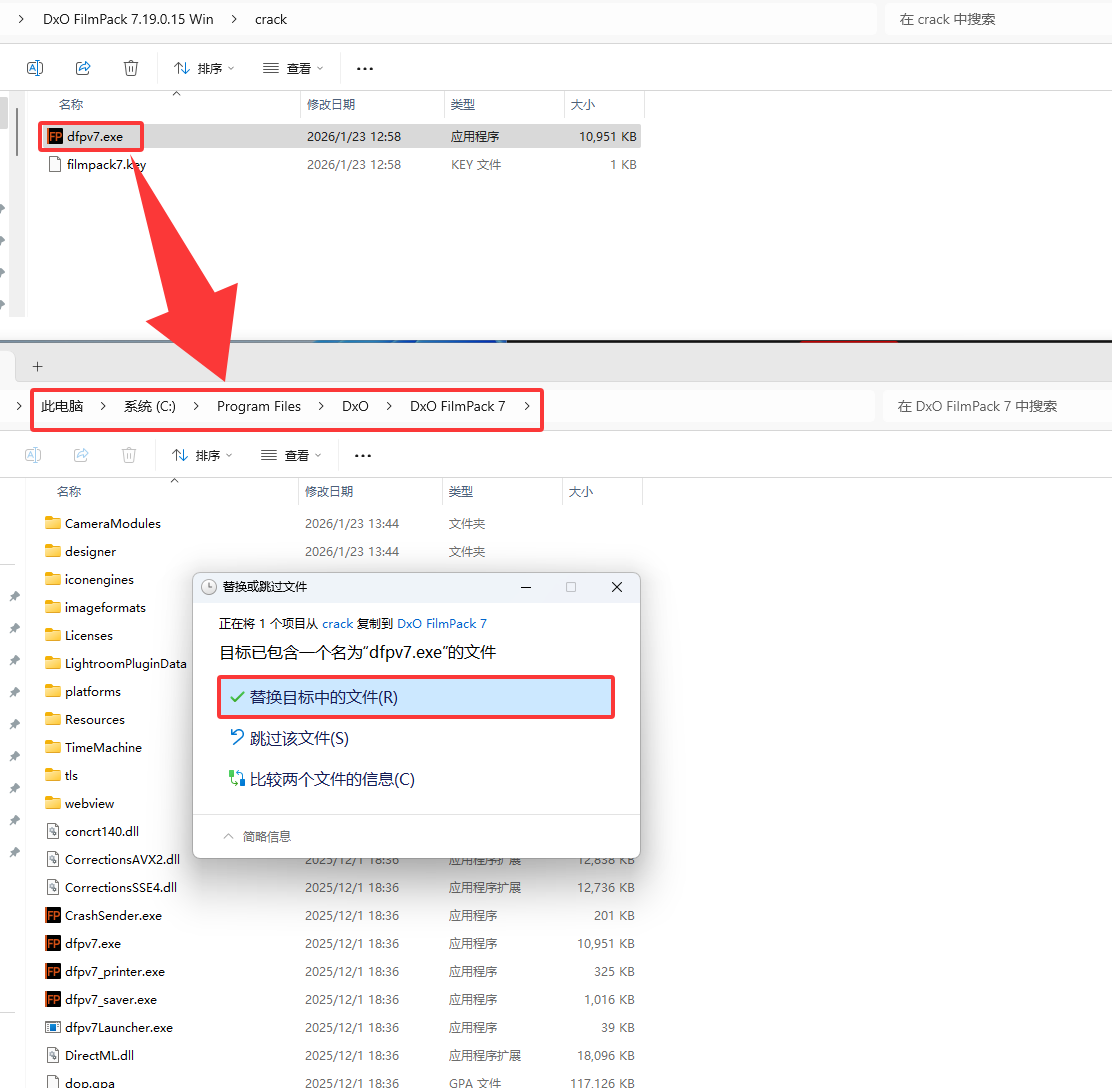Select the Licenses folder

click(x=79, y=635)
